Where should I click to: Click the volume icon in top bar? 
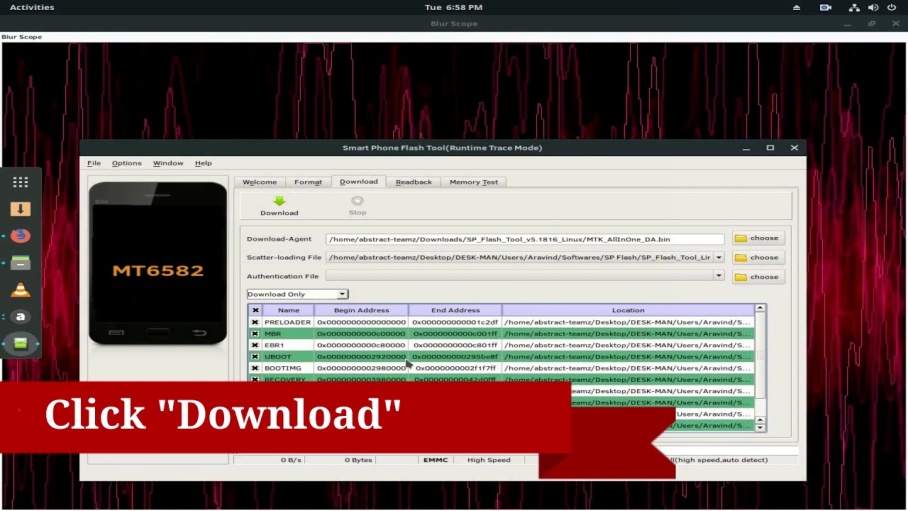pyautogui.click(x=873, y=7)
